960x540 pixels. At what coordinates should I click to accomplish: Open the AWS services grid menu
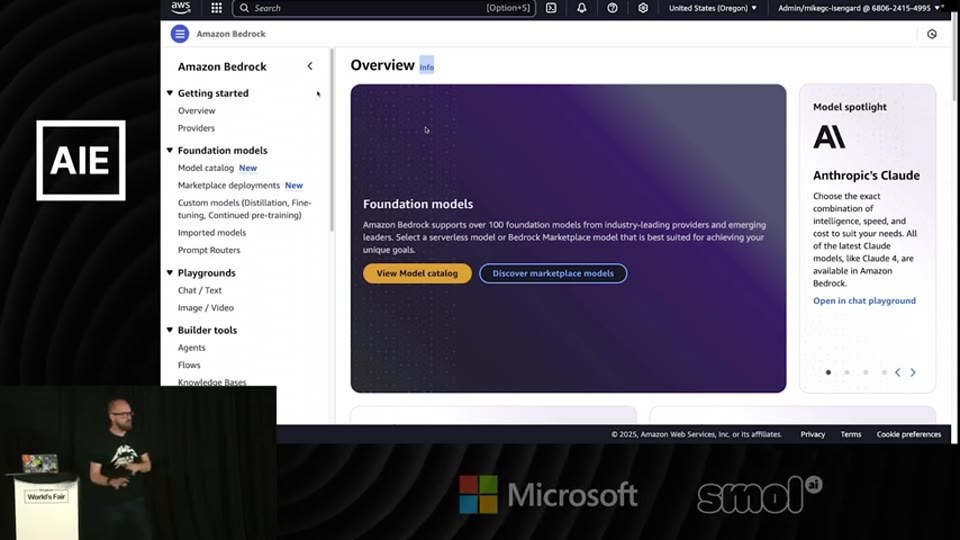coord(216,8)
